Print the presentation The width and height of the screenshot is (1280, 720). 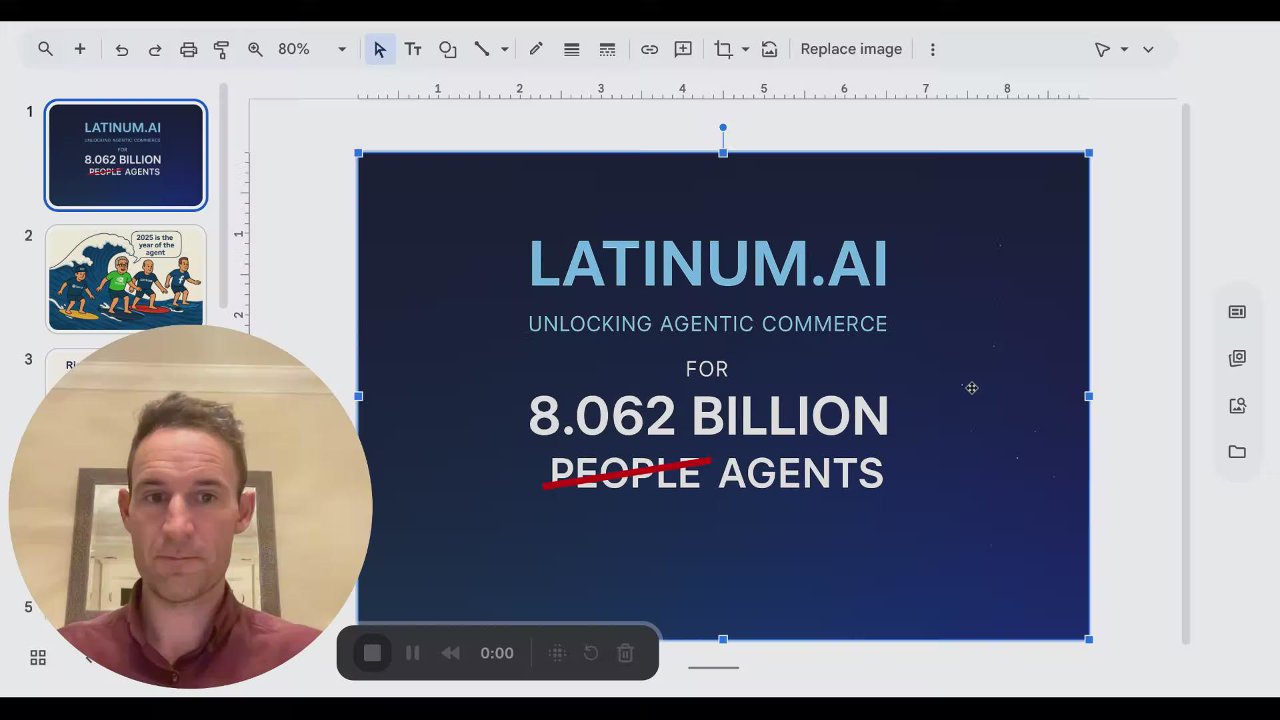point(189,49)
